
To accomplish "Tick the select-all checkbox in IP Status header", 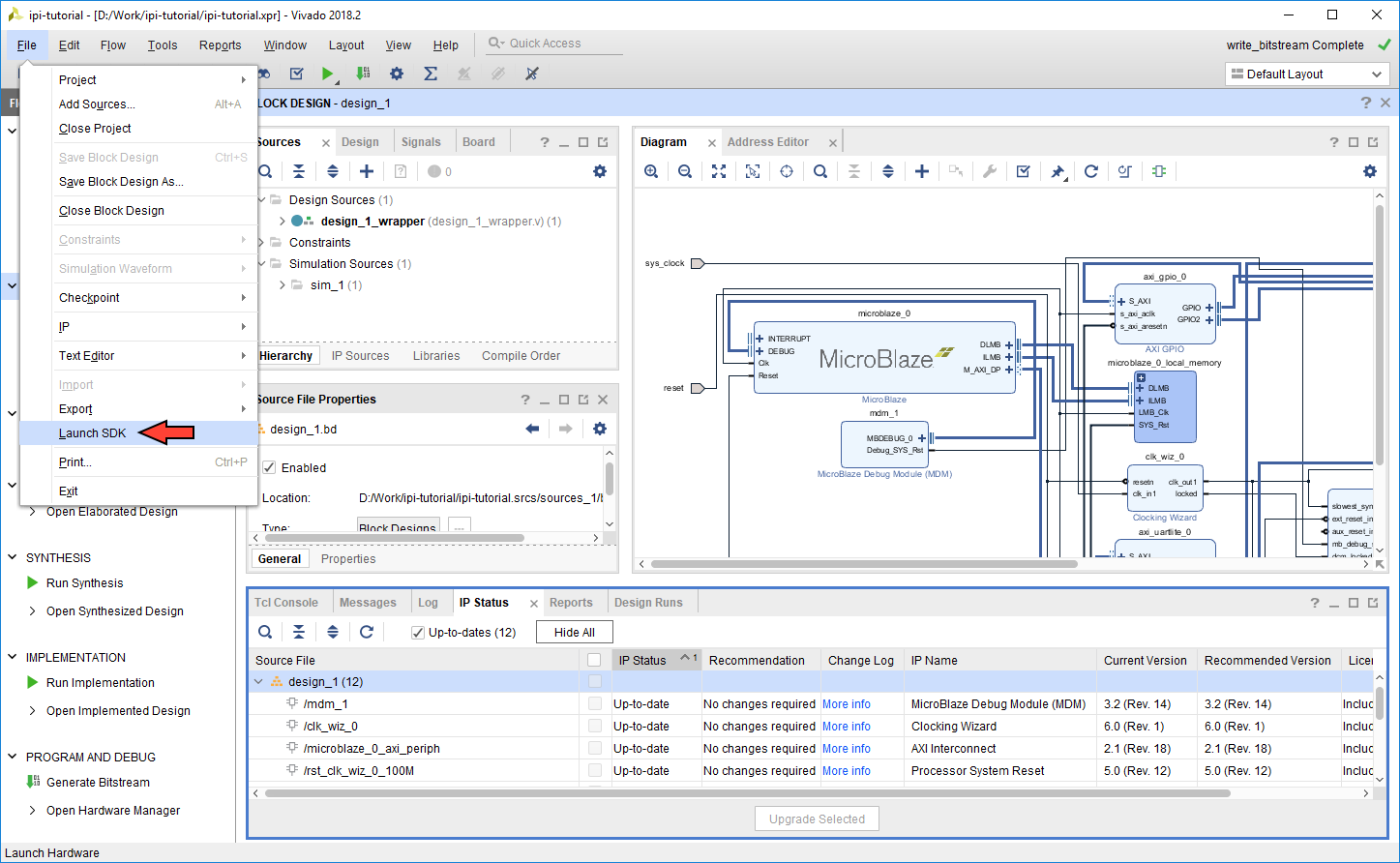I will tap(594, 660).
